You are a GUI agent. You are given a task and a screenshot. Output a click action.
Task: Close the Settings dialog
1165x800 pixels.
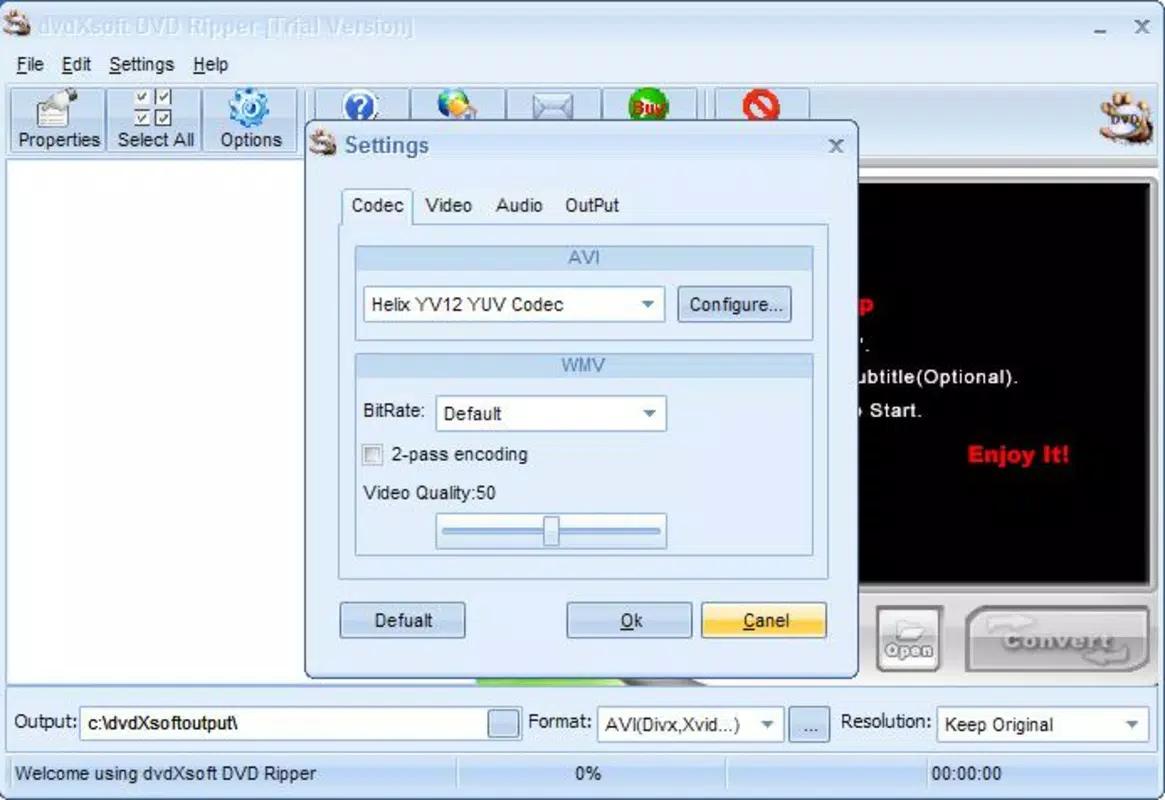836,146
